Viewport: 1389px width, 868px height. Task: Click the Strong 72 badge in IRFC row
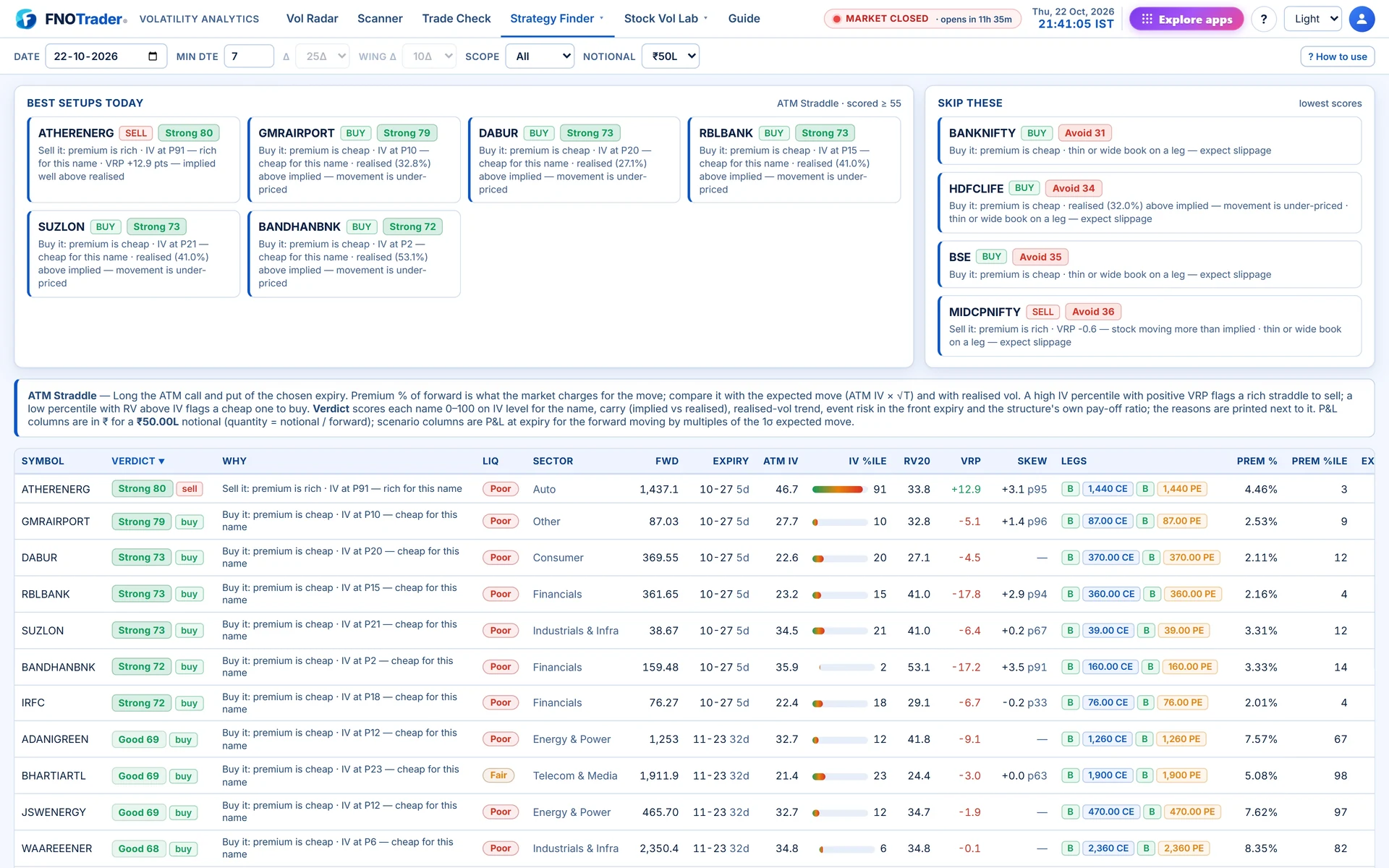(141, 703)
